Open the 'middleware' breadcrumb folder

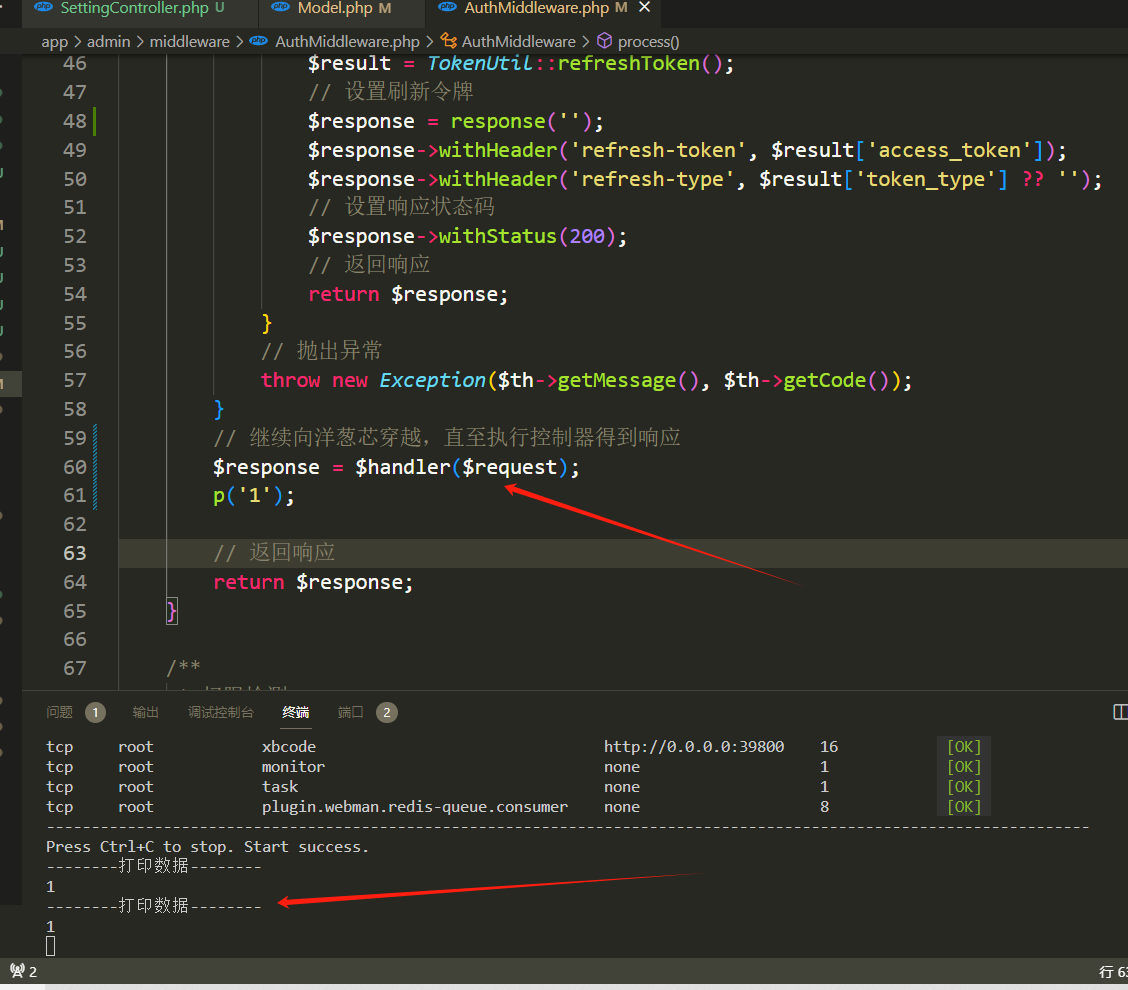click(x=189, y=42)
